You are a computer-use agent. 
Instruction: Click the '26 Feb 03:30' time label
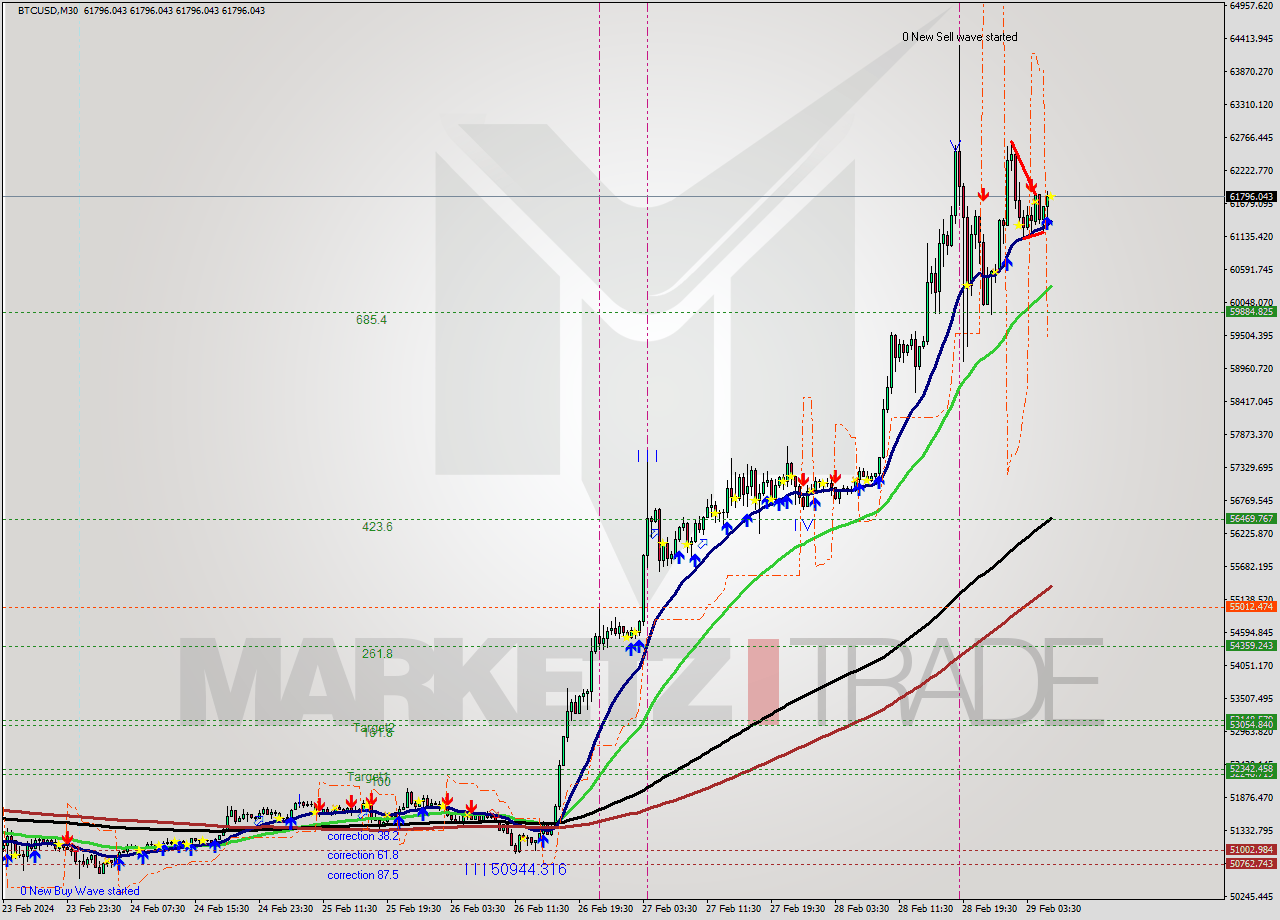(x=478, y=910)
